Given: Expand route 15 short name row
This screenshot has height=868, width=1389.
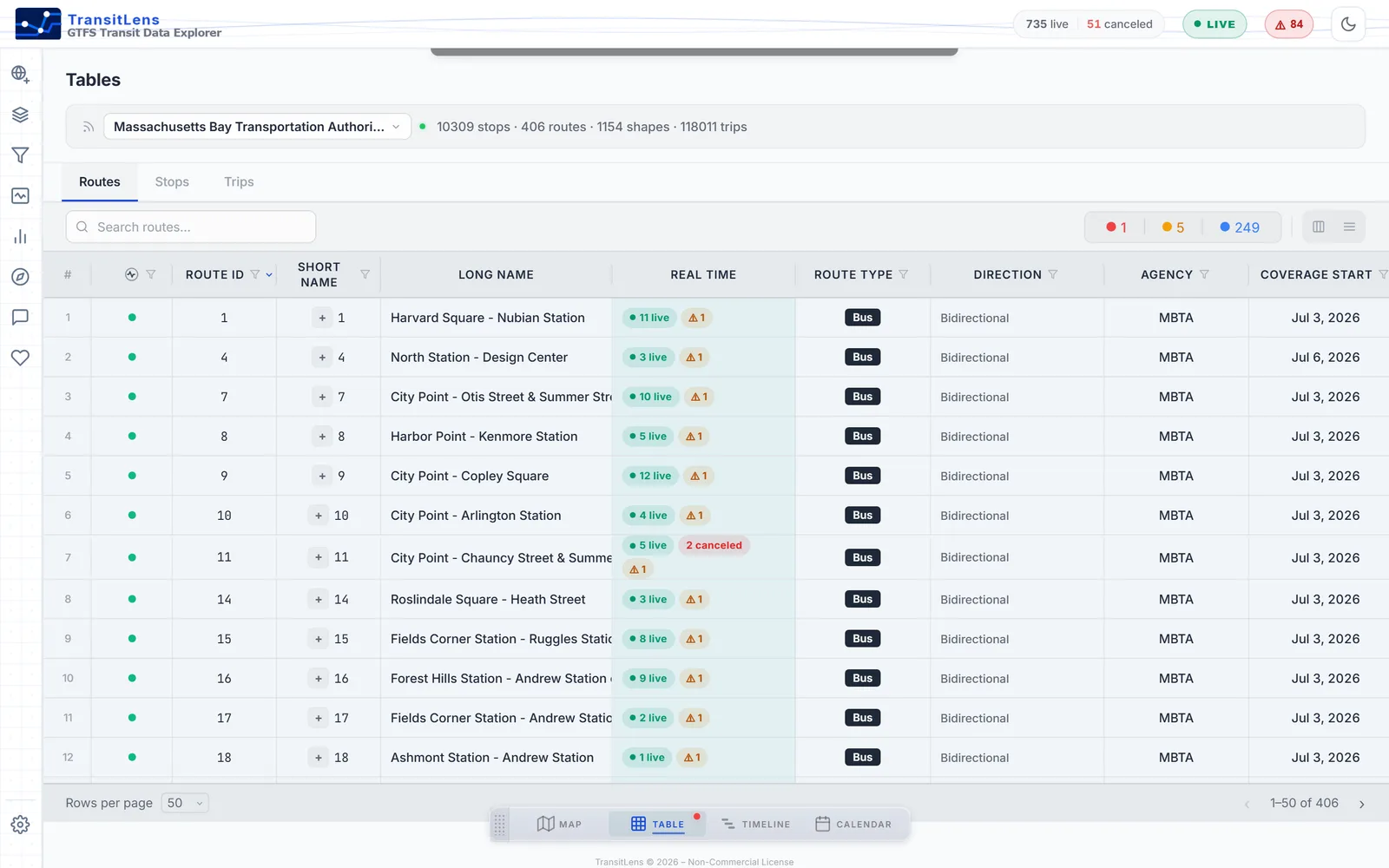Looking at the screenshot, I should pyautogui.click(x=319, y=639).
